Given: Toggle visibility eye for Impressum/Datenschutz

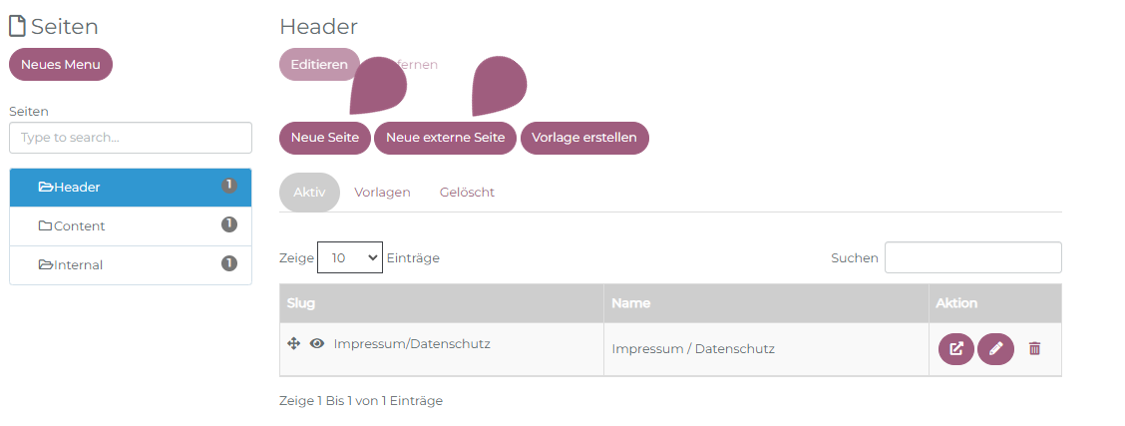Looking at the screenshot, I should [x=317, y=343].
